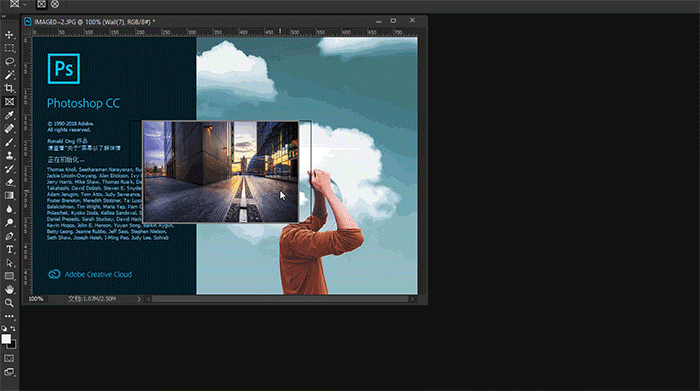Expand the collapsed toolbar double arrows
The image size is (700, 391).
(4, 17)
